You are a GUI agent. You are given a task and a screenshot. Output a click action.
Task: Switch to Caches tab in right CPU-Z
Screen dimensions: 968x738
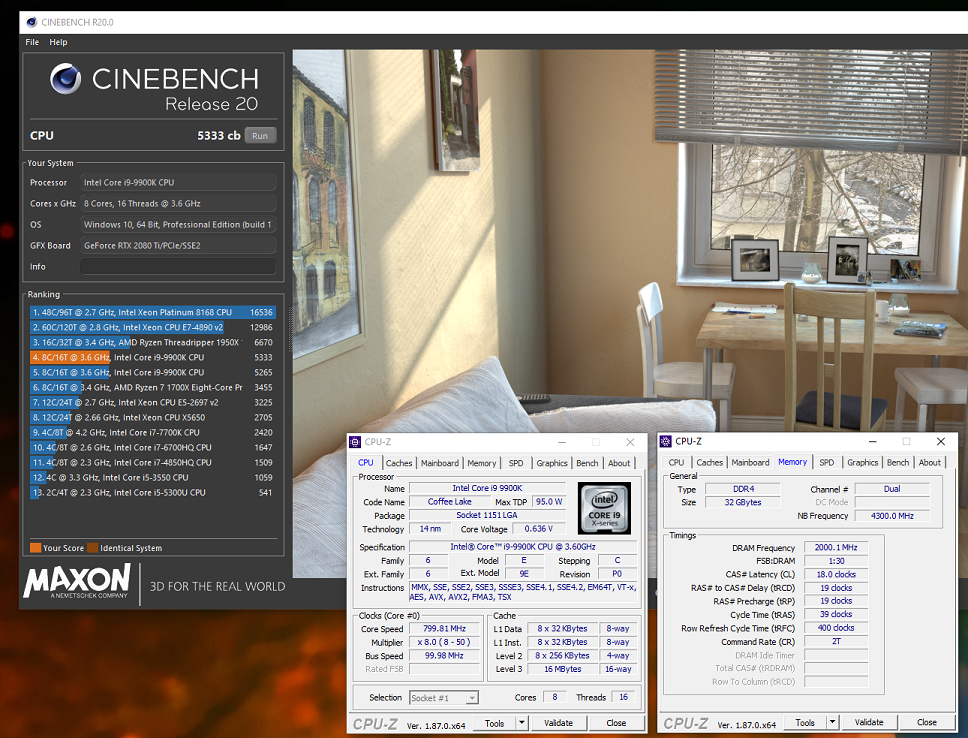pyautogui.click(x=709, y=463)
